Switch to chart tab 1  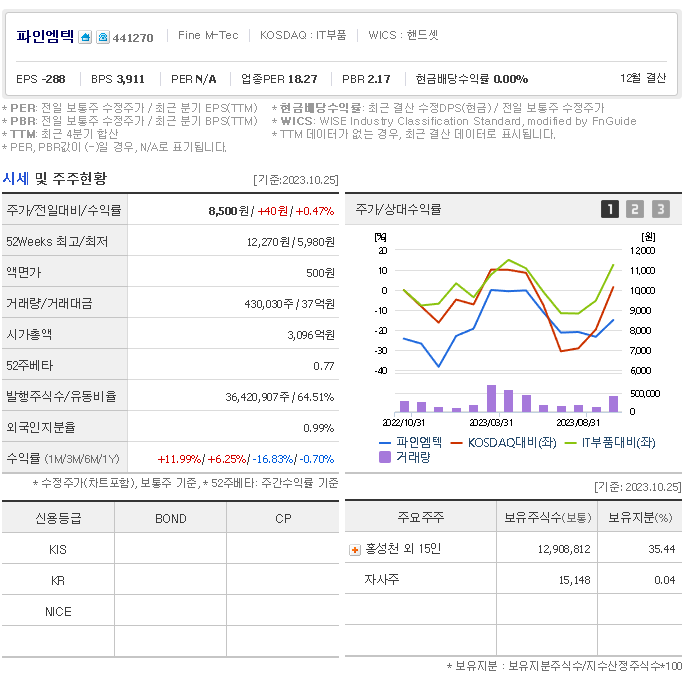[609, 209]
